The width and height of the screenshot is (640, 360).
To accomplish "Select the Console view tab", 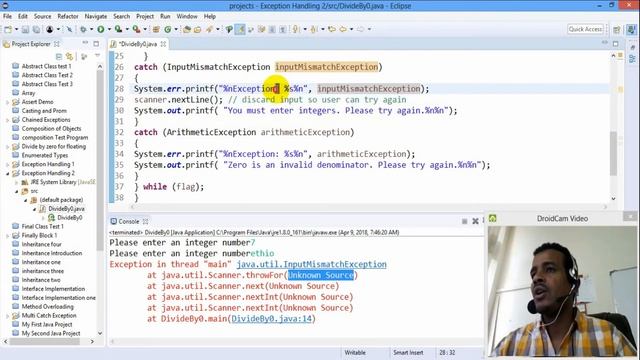I will 129,221.
